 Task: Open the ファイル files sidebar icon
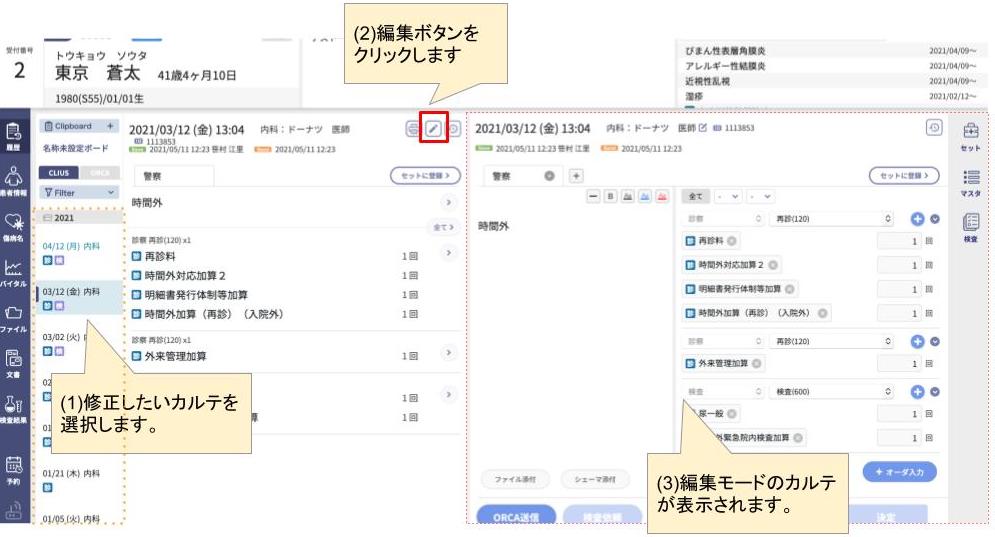(13, 319)
